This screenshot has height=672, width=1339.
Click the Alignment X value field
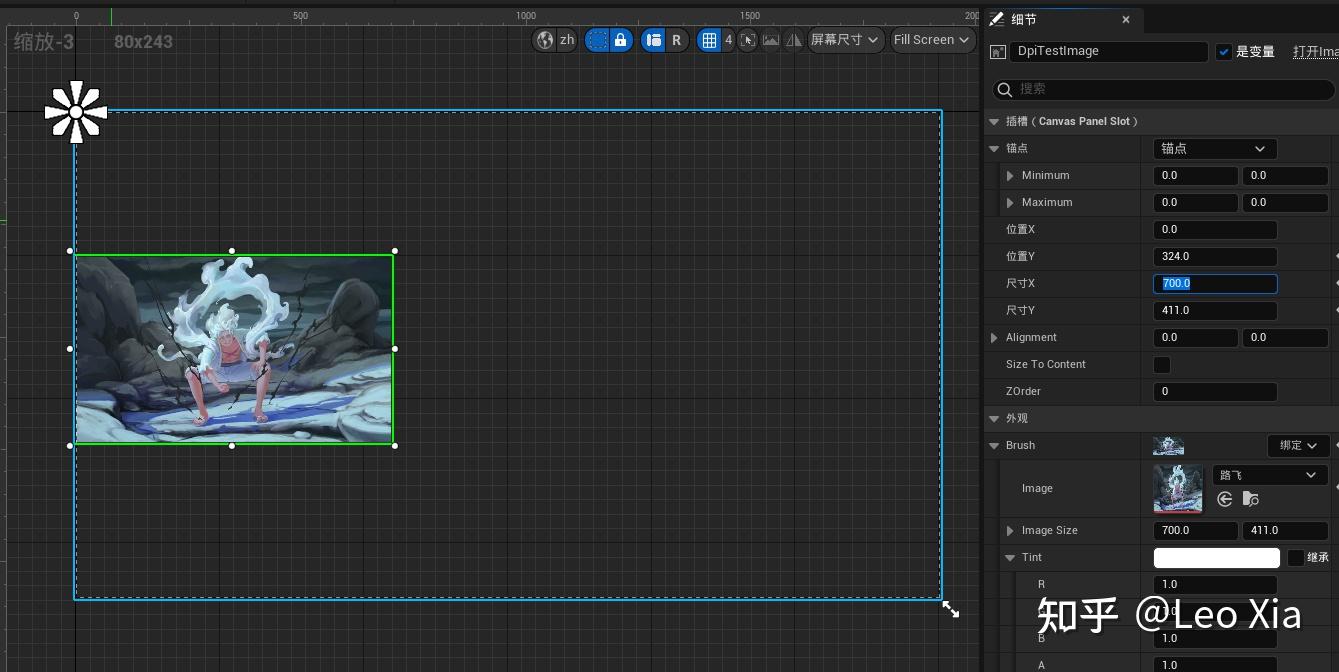[1196, 337]
